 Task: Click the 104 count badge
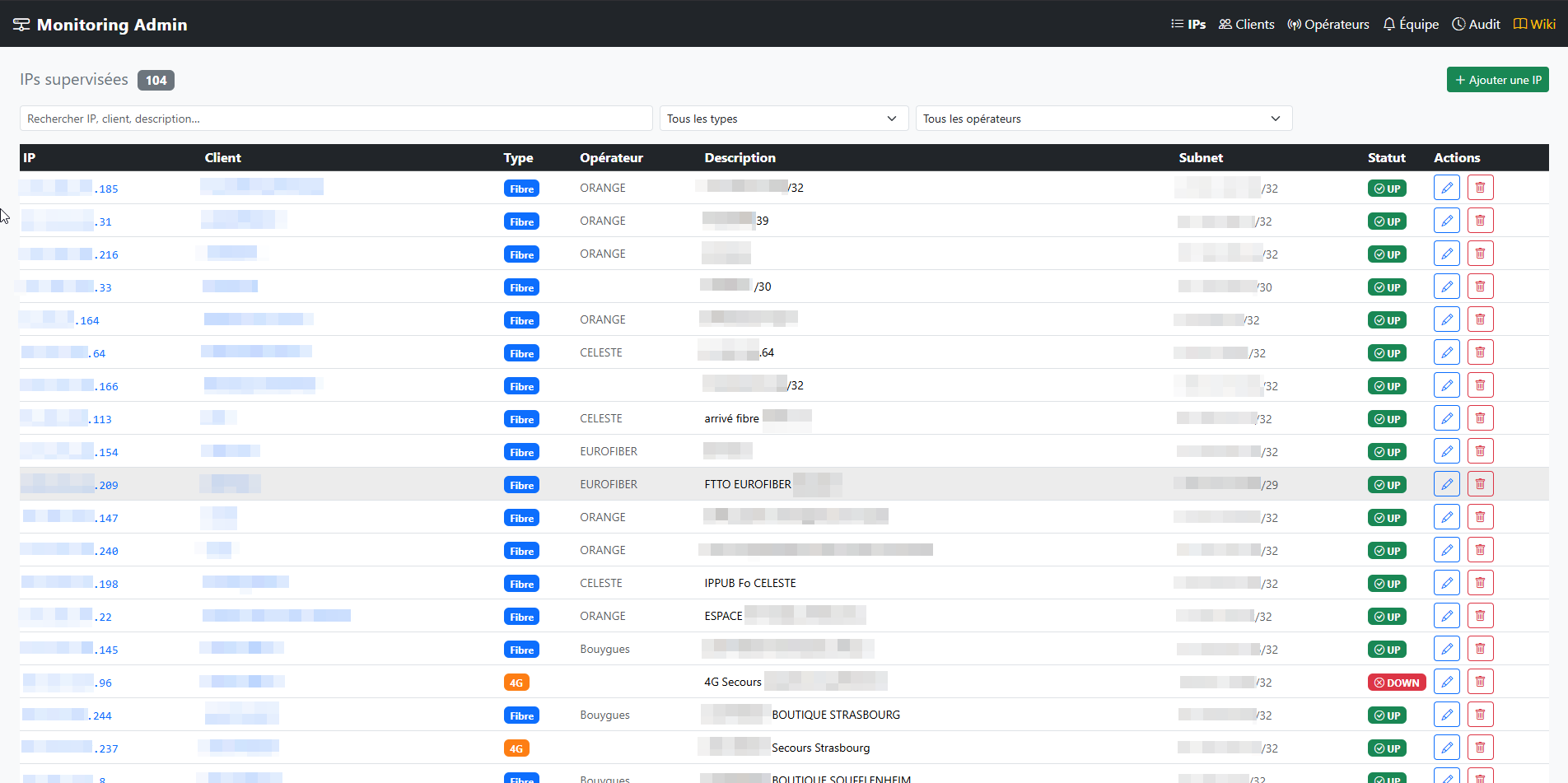156,80
